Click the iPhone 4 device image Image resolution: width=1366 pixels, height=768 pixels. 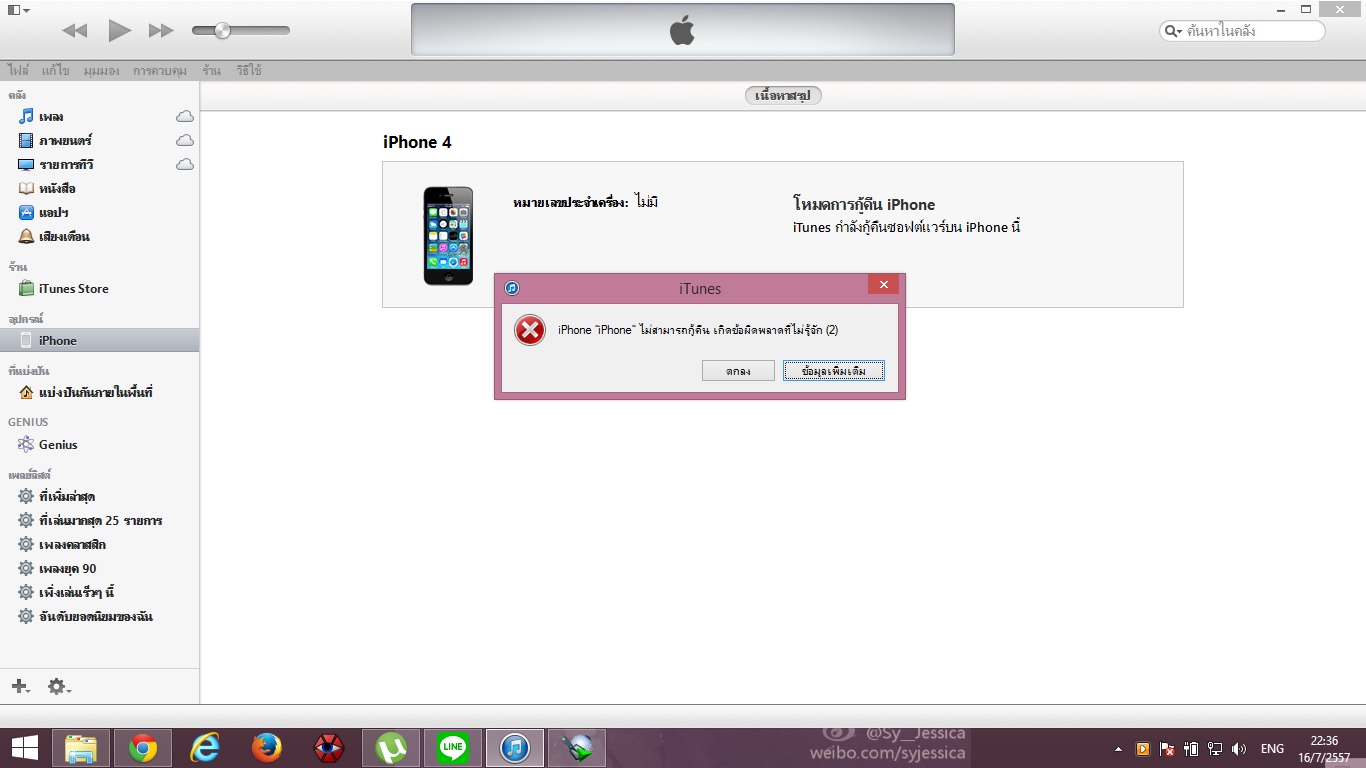click(448, 236)
